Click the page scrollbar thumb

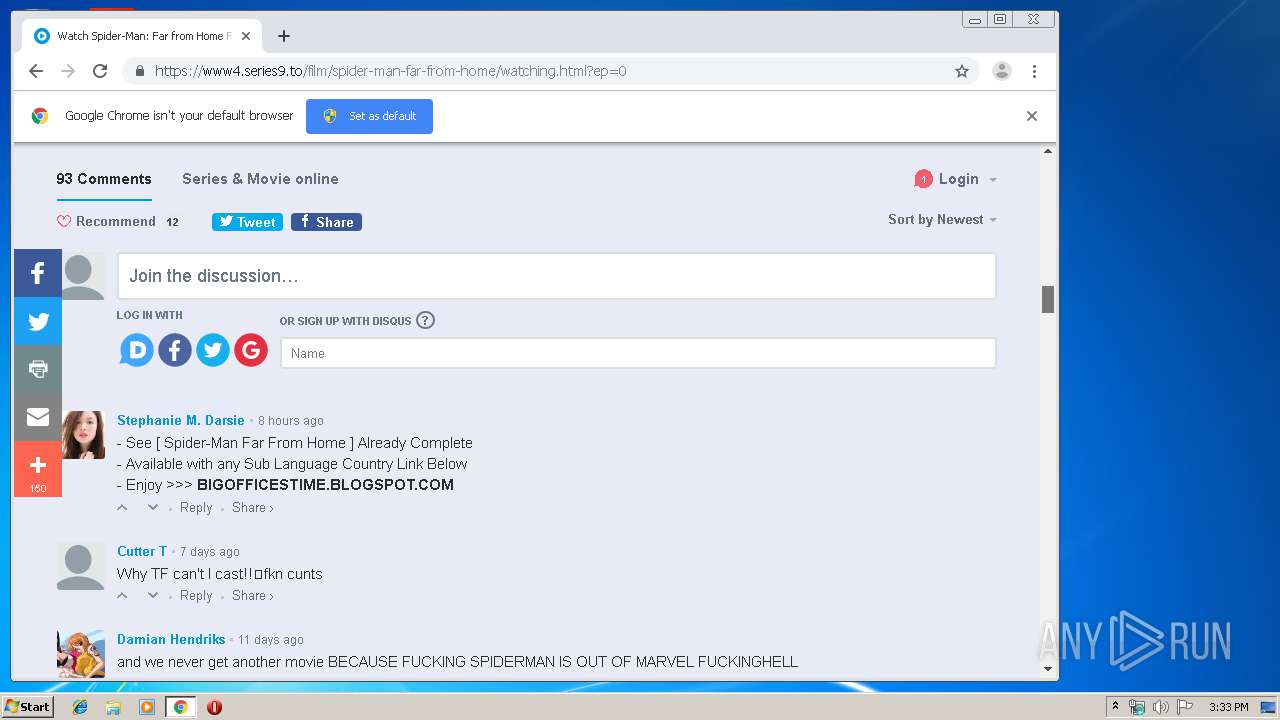click(1048, 299)
